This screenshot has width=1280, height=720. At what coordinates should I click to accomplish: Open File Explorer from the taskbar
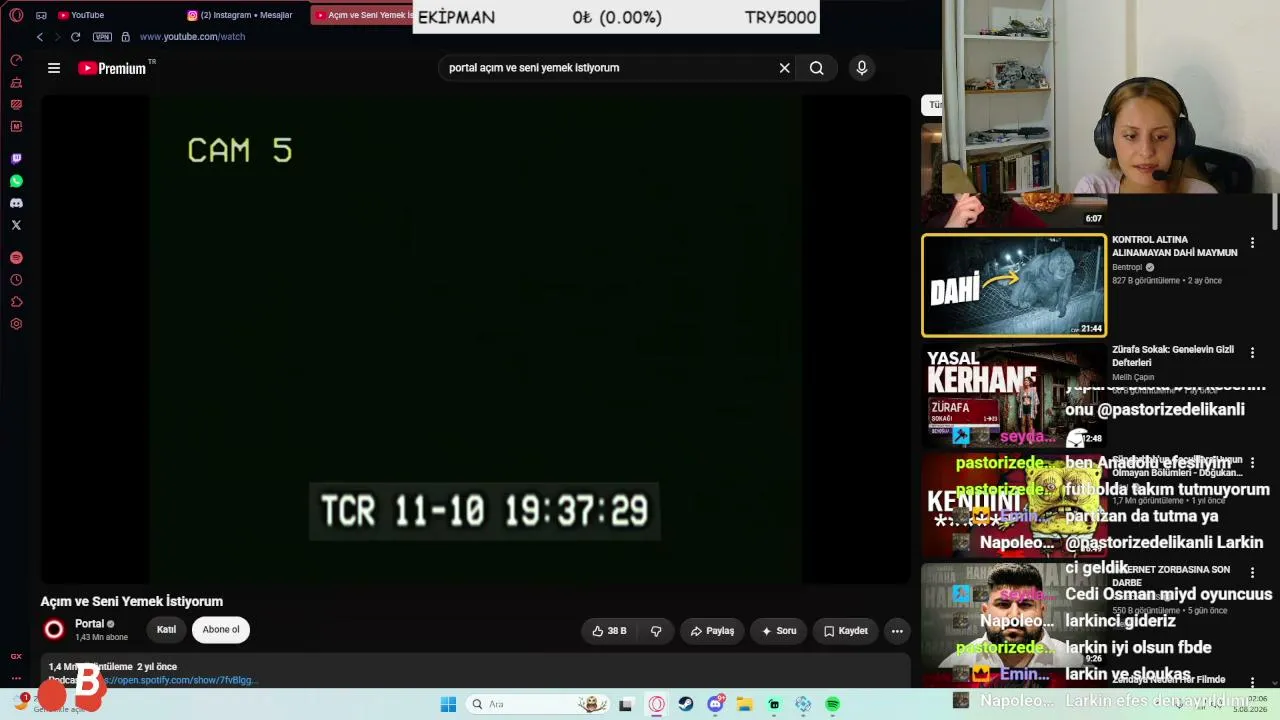745,705
